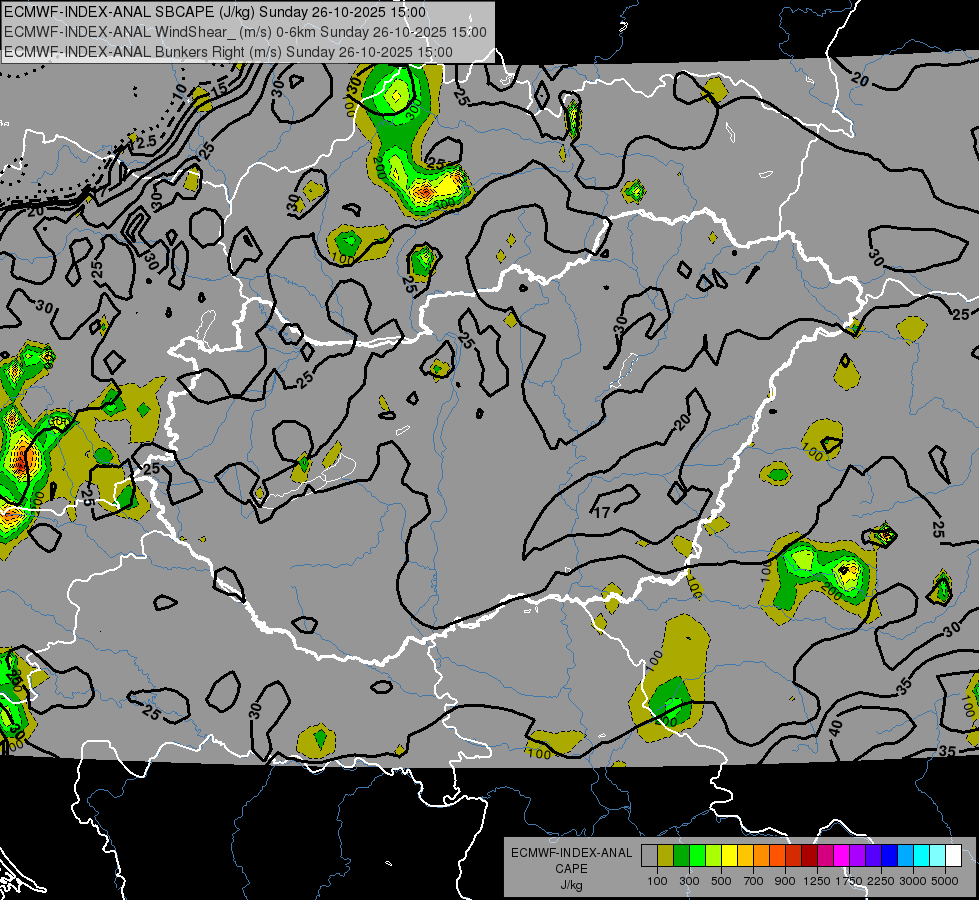Click the 100 legend tick value
This screenshot has height=900, width=979.
(x=657, y=881)
